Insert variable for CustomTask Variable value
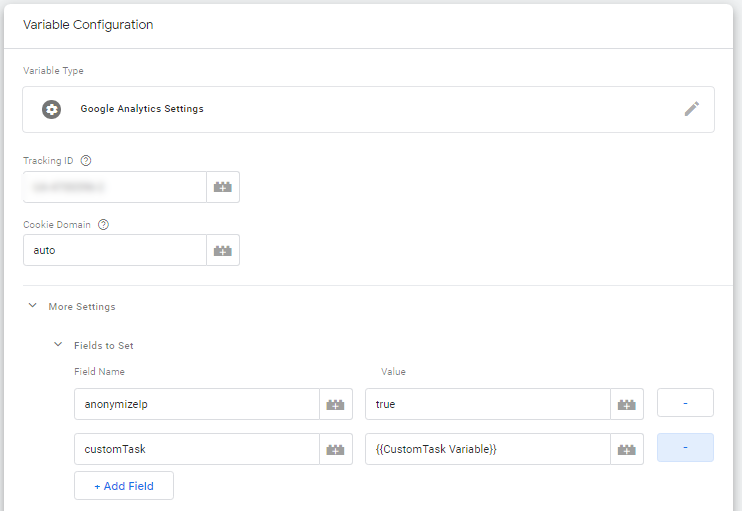The height and width of the screenshot is (511, 742). [627, 449]
